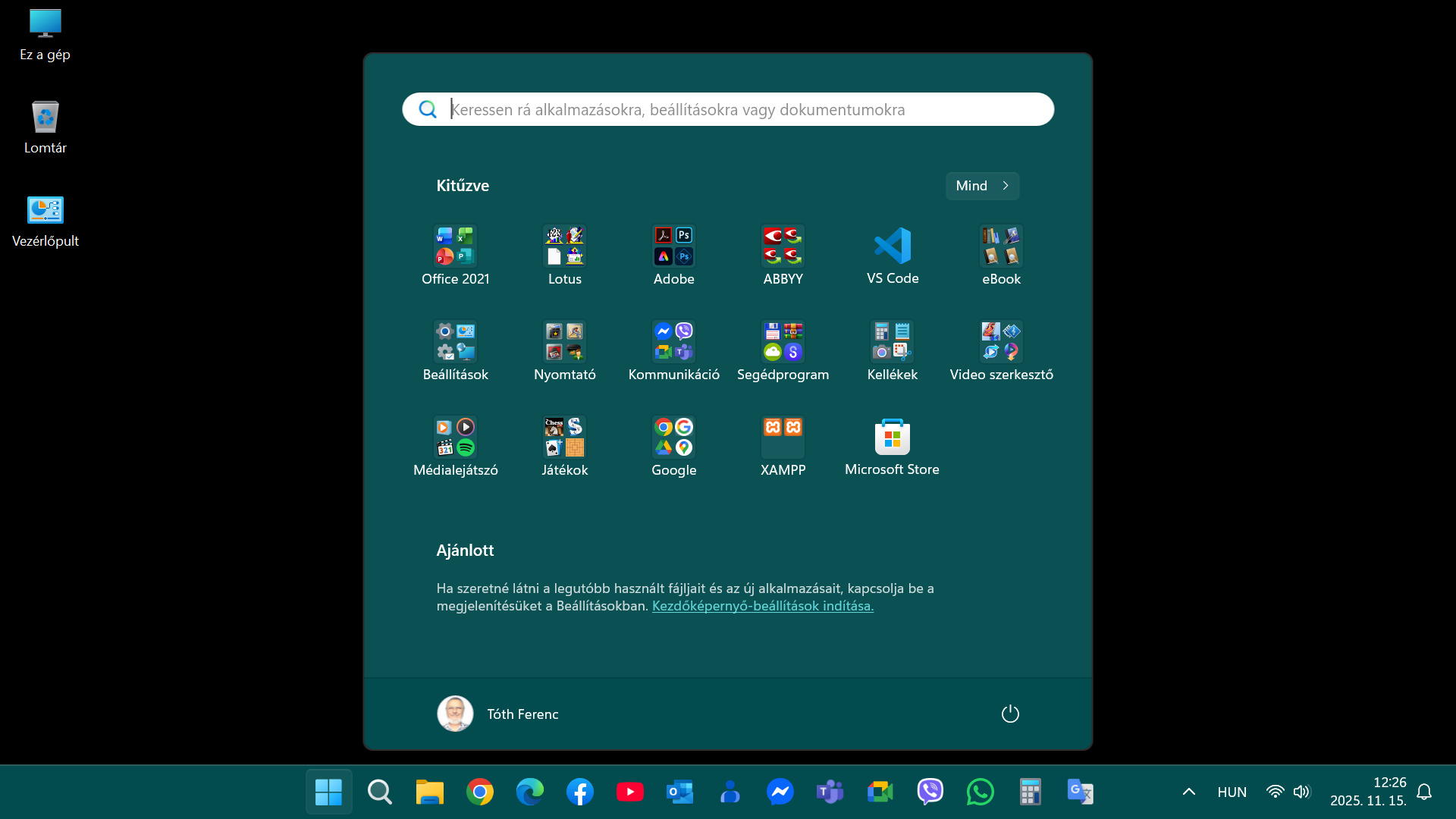Viewport: 1456px width, 819px height.
Task: Open the volume control in tray
Action: (1301, 792)
